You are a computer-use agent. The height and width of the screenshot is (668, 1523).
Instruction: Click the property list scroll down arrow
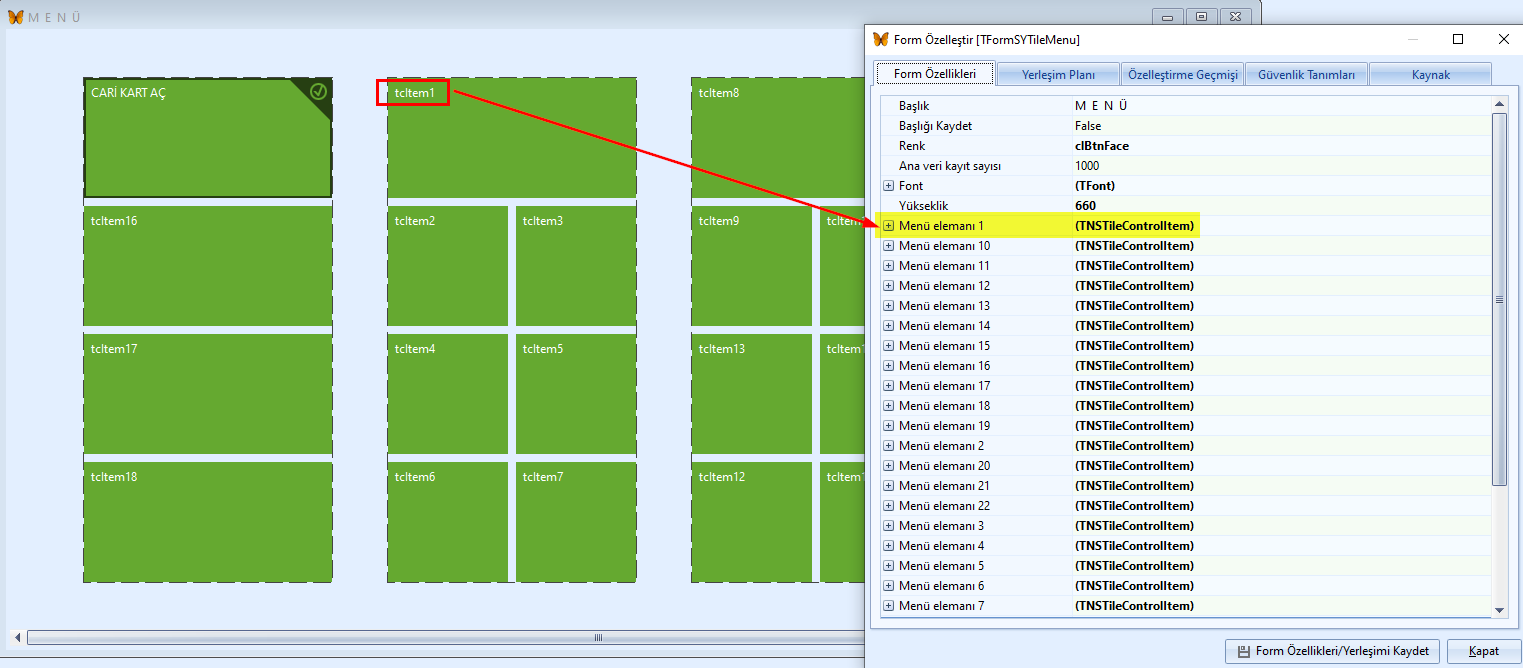[1499, 610]
